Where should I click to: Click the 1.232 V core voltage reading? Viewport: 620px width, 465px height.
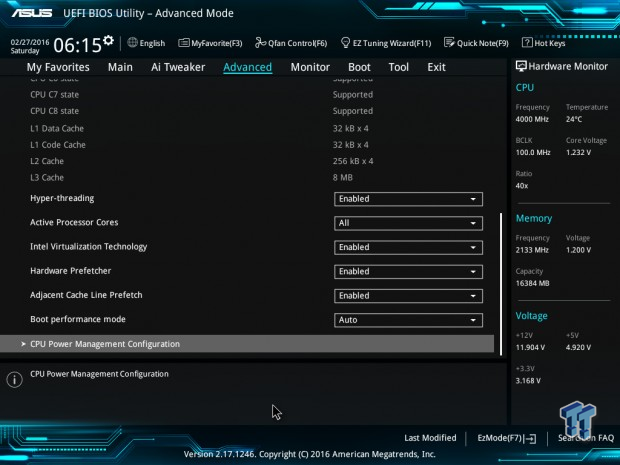pyautogui.click(x=578, y=152)
